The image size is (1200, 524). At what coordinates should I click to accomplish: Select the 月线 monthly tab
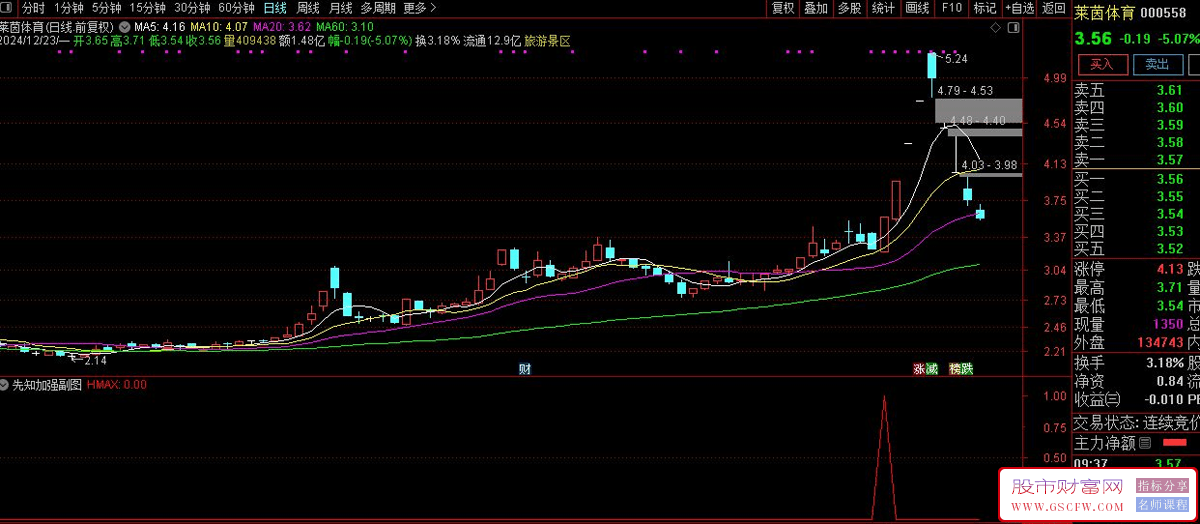[340, 8]
